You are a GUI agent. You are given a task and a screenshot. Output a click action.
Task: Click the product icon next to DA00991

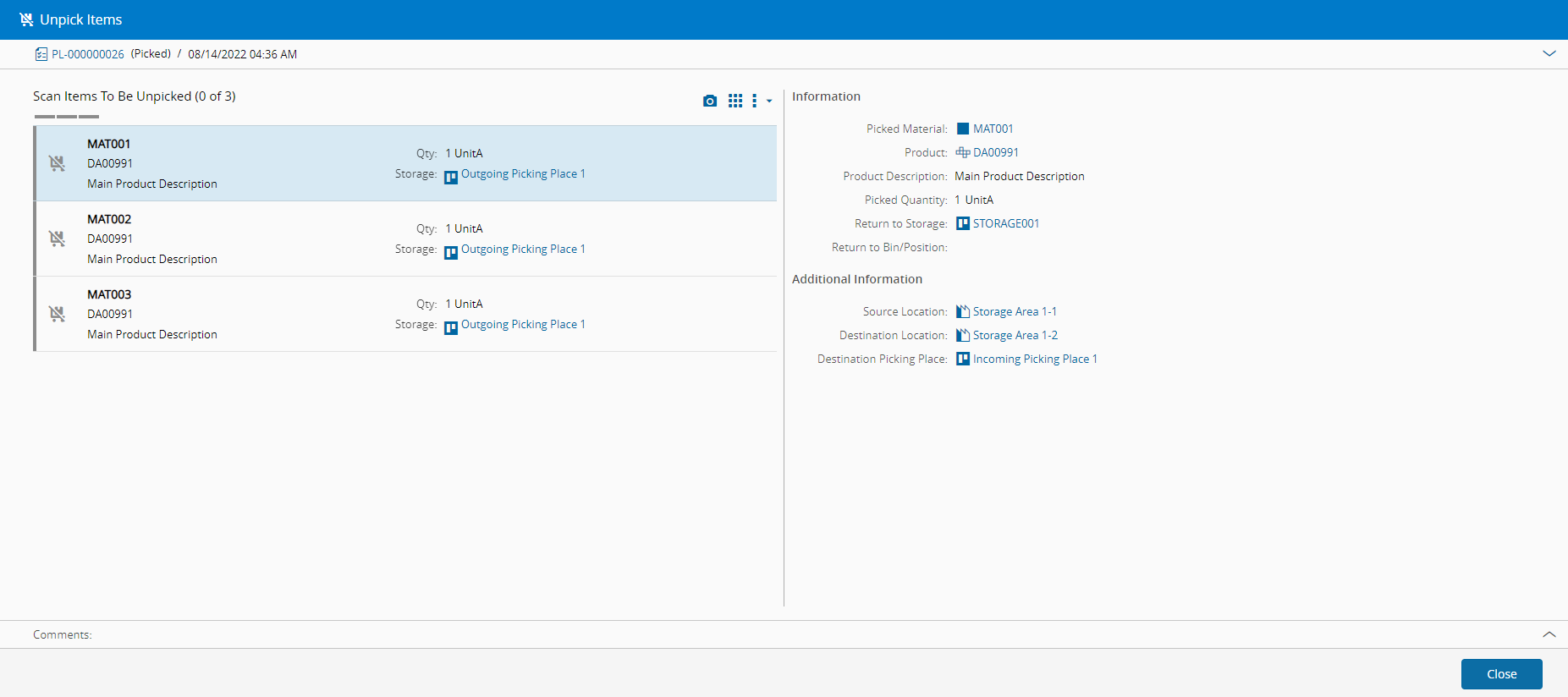pyautogui.click(x=962, y=152)
